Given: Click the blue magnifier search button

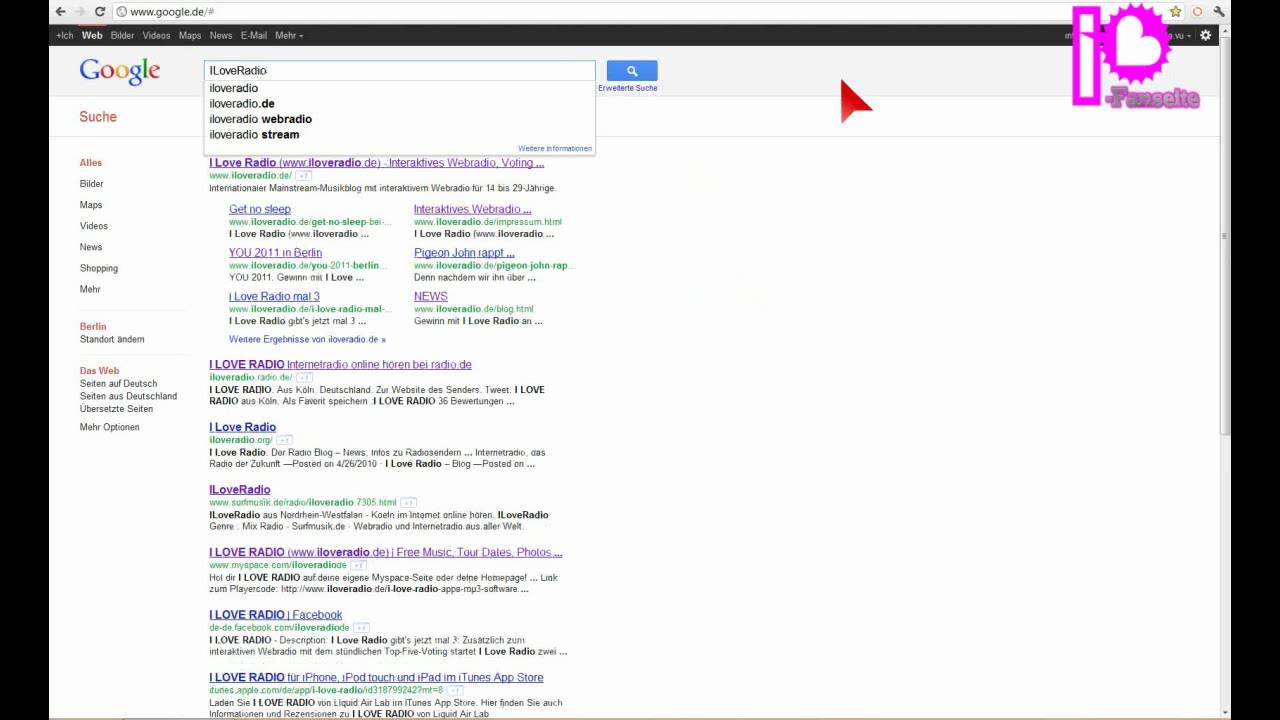Looking at the screenshot, I should pyautogui.click(x=632, y=71).
